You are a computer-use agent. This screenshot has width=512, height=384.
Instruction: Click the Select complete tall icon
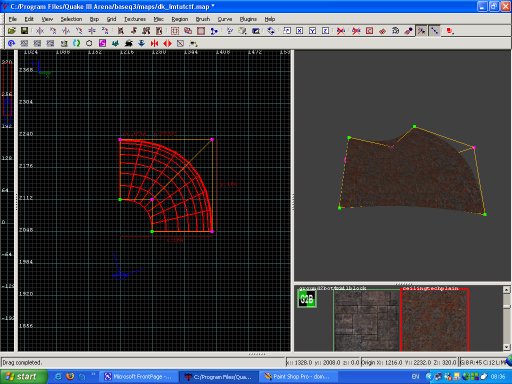click(x=120, y=31)
